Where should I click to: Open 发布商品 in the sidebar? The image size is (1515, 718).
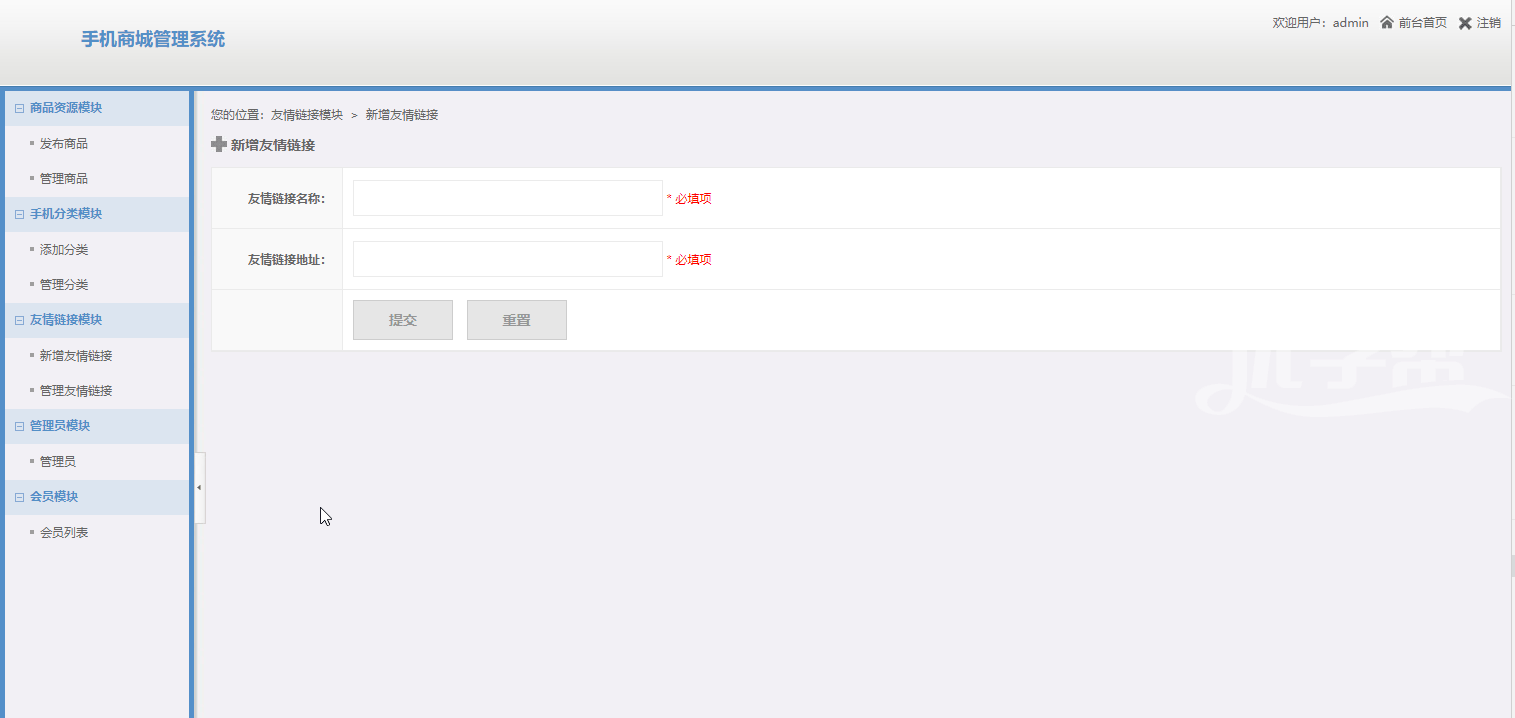point(64,144)
